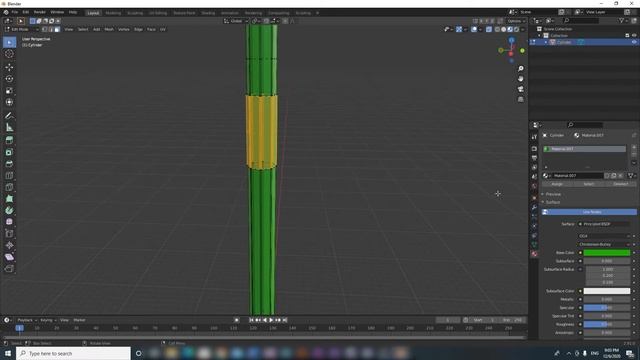Click the zoom view magnifier icon
640x360 pixels.
tap(520, 69)
